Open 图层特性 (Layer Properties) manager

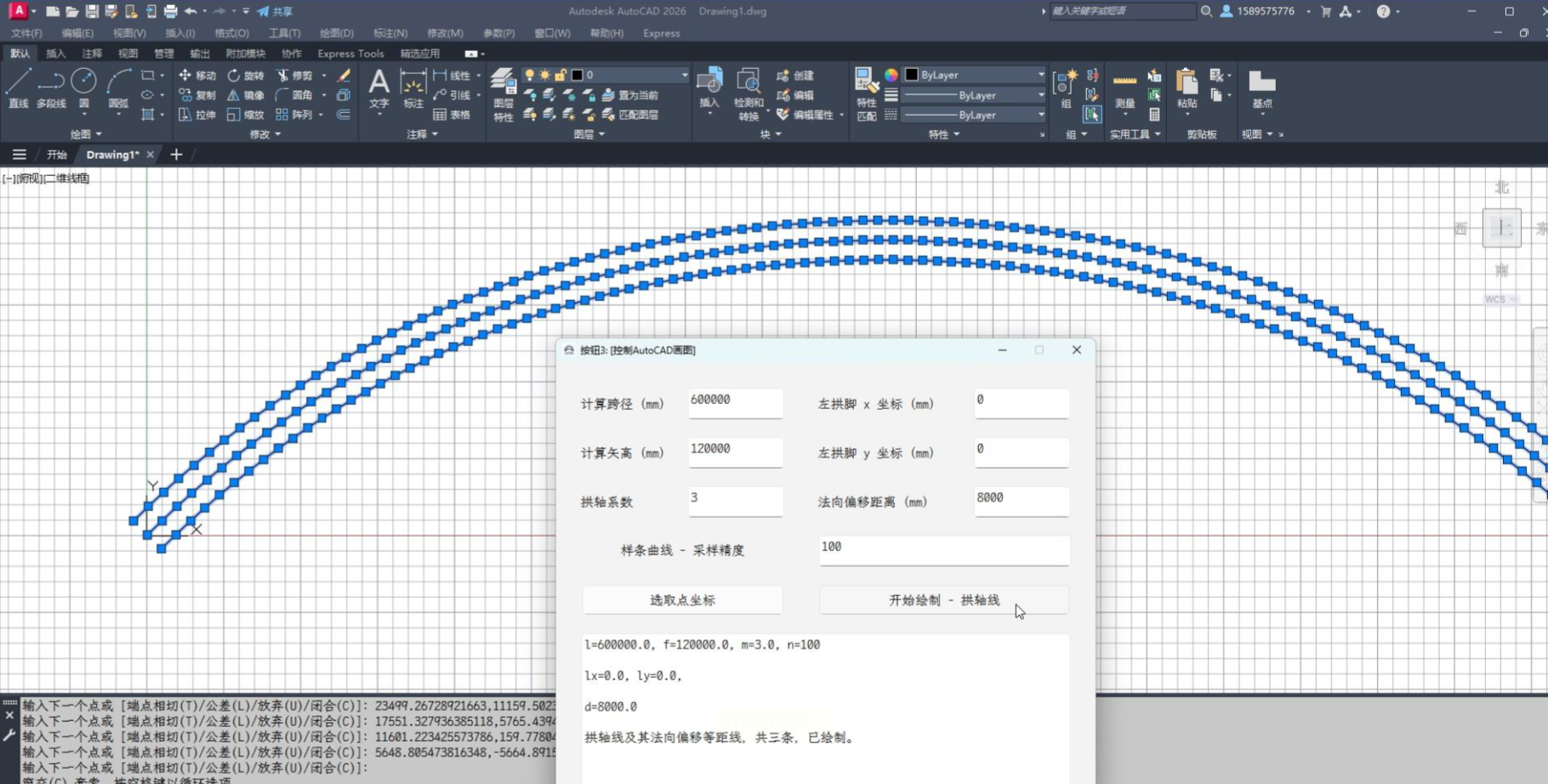coord(503,94)
